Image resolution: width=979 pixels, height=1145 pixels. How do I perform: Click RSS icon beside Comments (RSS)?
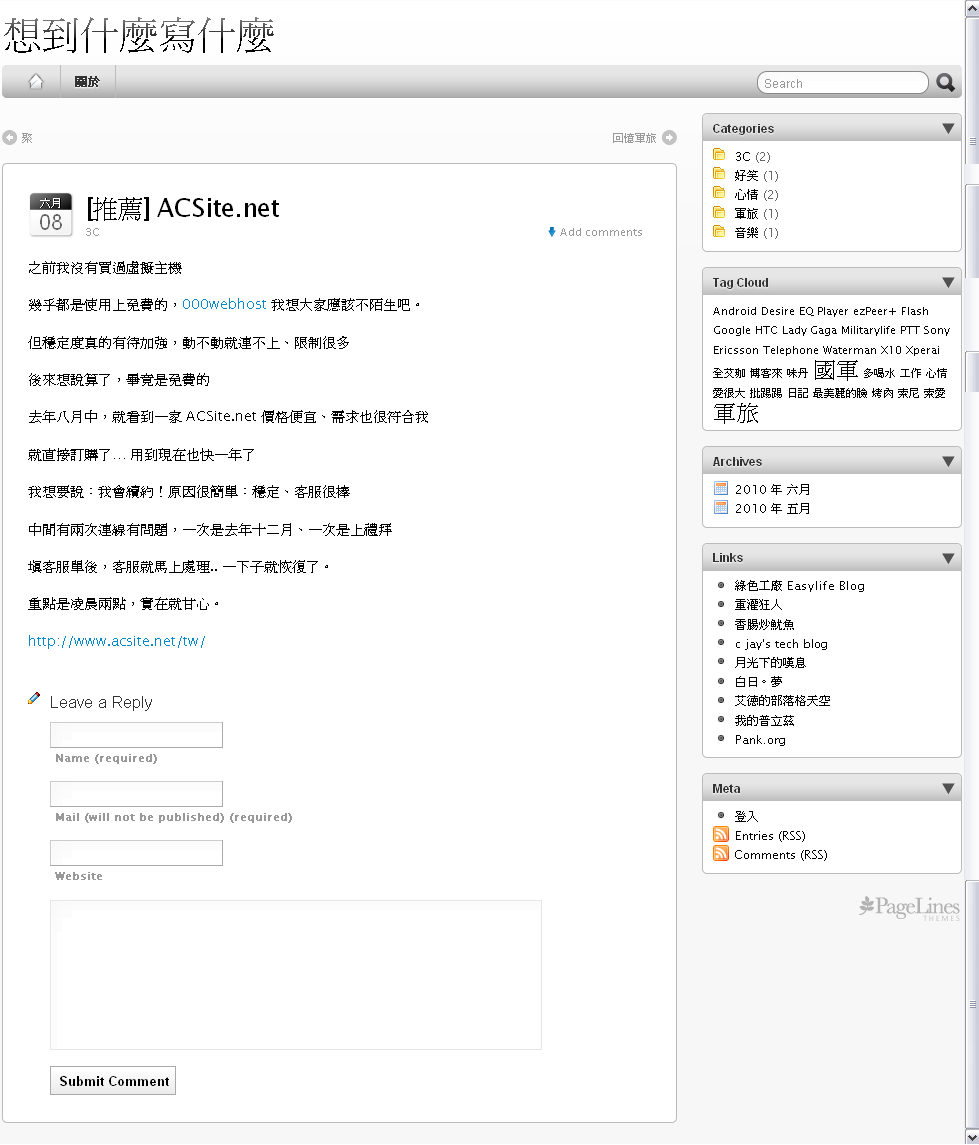(x=721, y=853)
